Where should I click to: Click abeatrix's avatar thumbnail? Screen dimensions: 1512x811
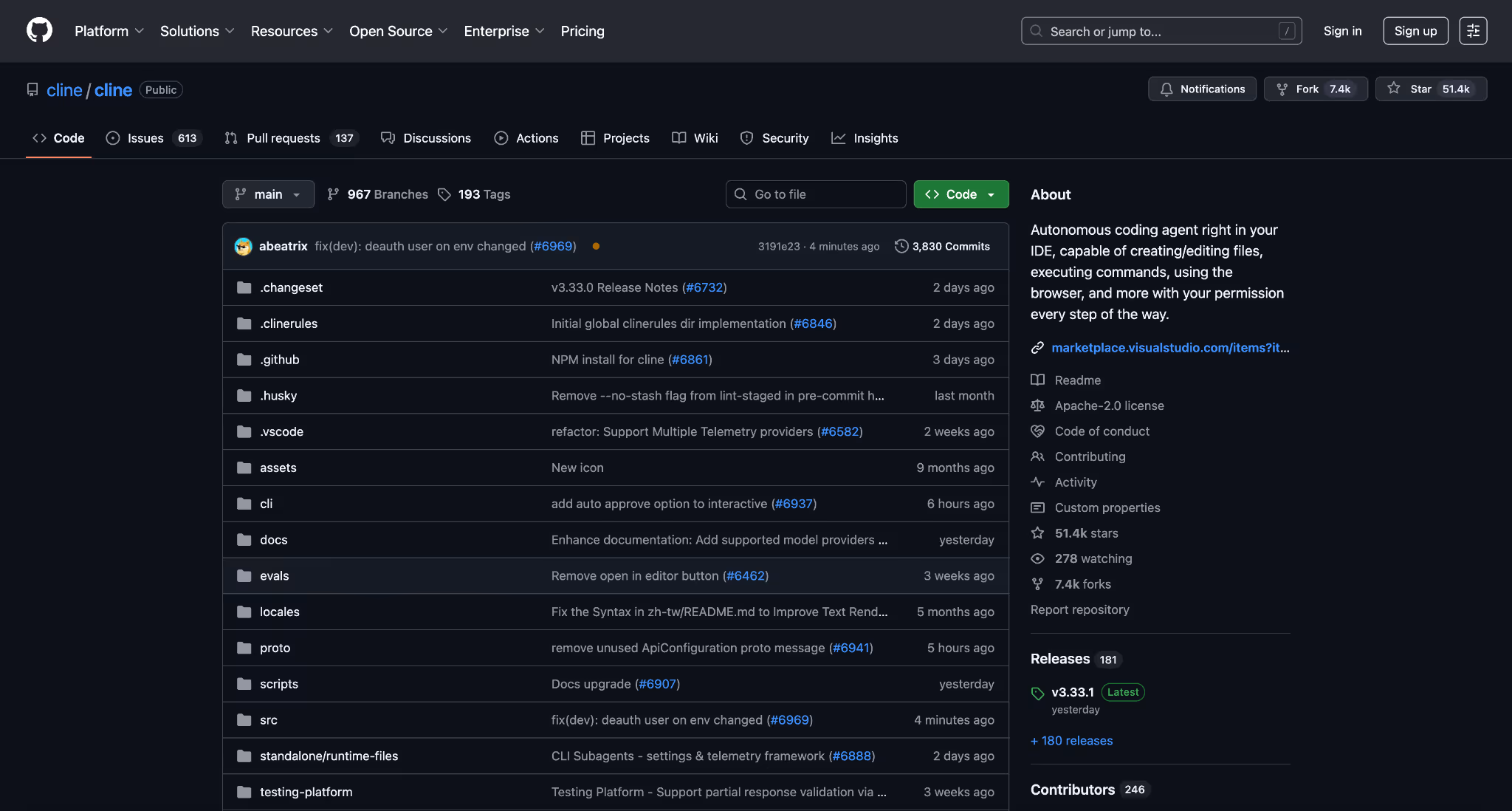[x=243, y=246]
